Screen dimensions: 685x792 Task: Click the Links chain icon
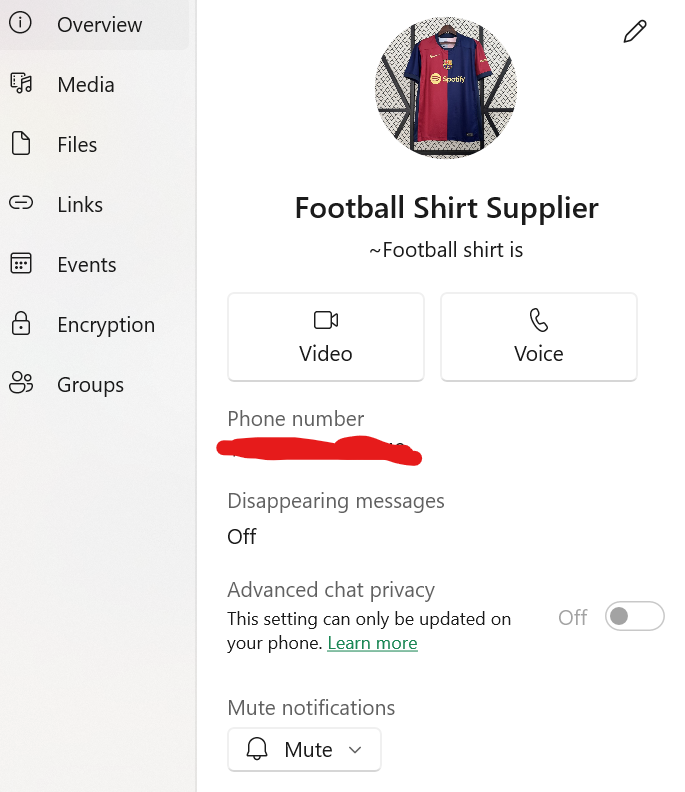tap(21, 204)
